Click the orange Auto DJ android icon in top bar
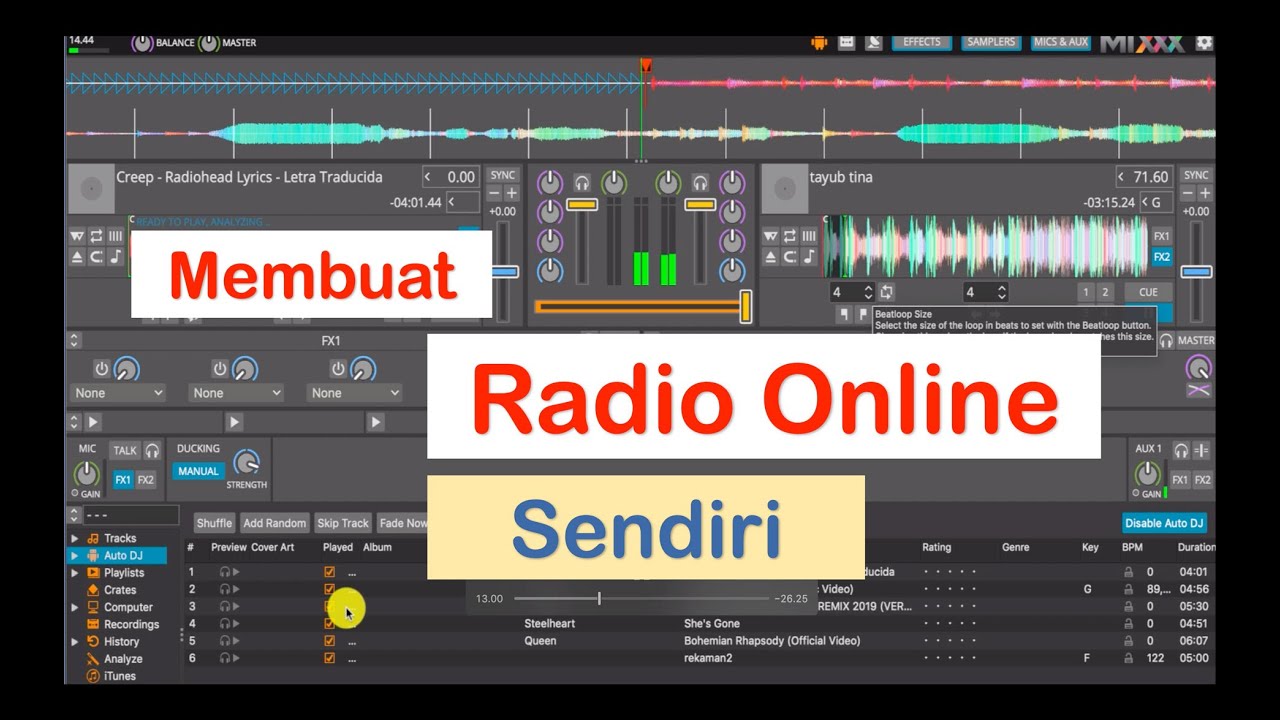Screen dimensions: 1280x720 (x=819, y=43)
